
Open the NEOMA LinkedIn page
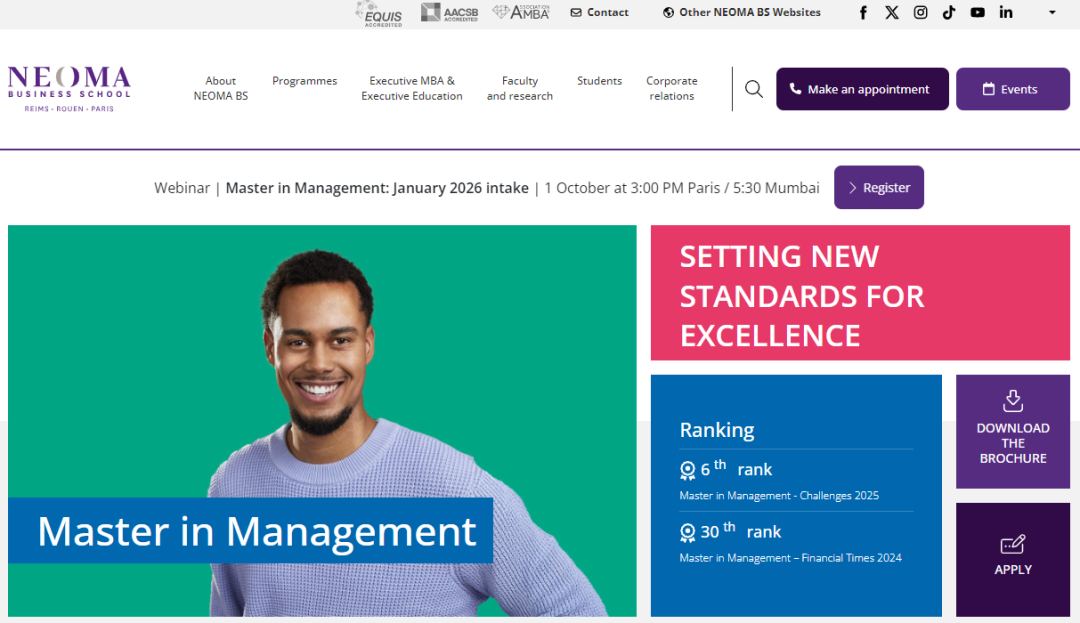1006,12
